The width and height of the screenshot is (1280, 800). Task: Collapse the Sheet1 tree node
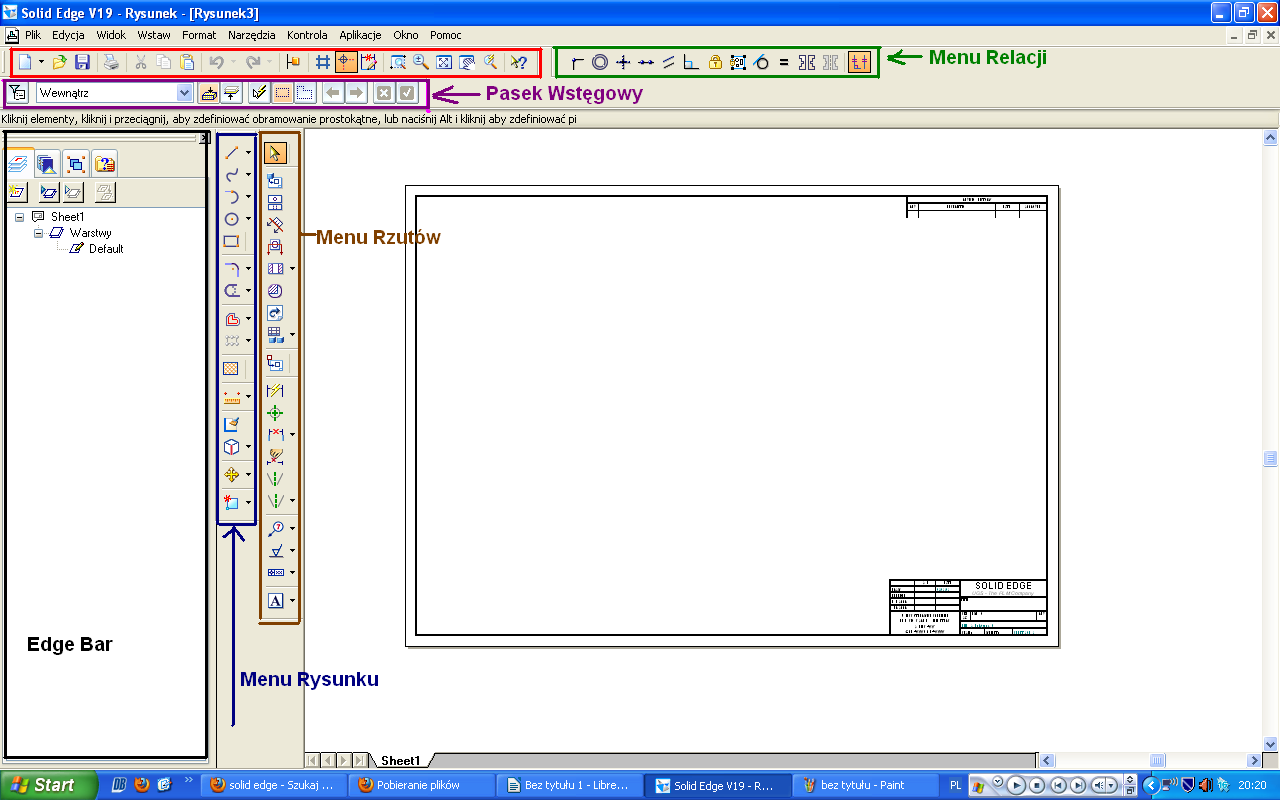point(20,217)
